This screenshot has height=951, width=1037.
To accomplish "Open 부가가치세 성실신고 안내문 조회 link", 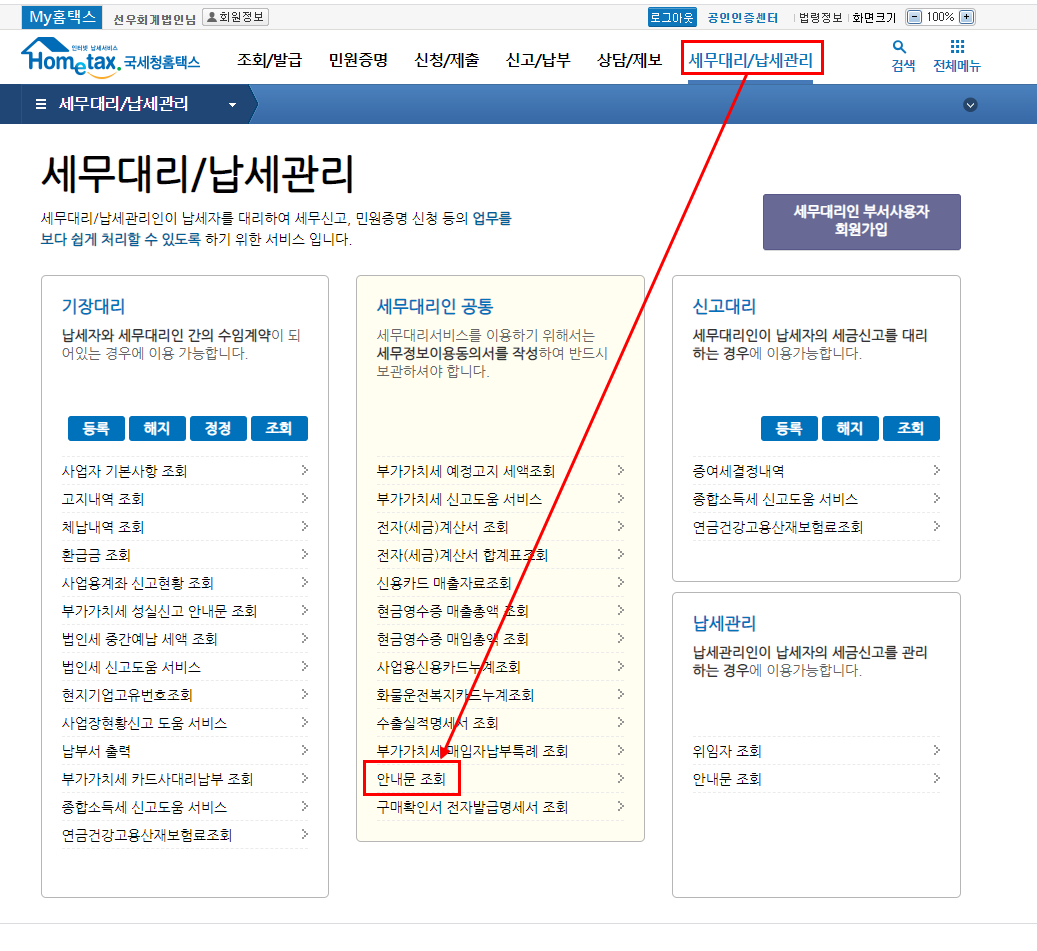I will click(159, 611).
